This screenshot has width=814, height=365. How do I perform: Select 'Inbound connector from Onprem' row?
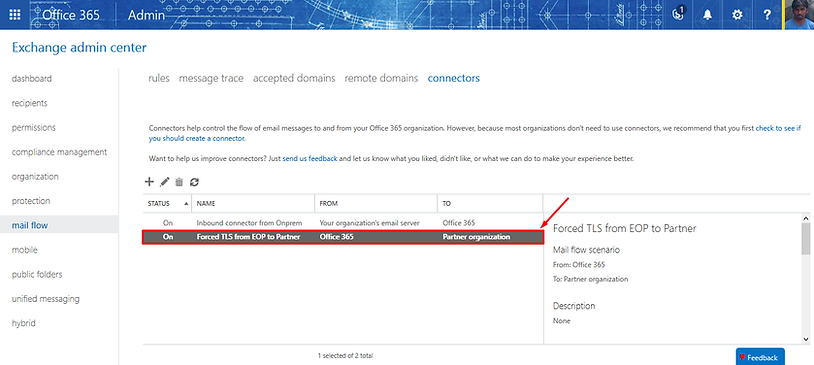pyautogui.click(x=343, y=223)
